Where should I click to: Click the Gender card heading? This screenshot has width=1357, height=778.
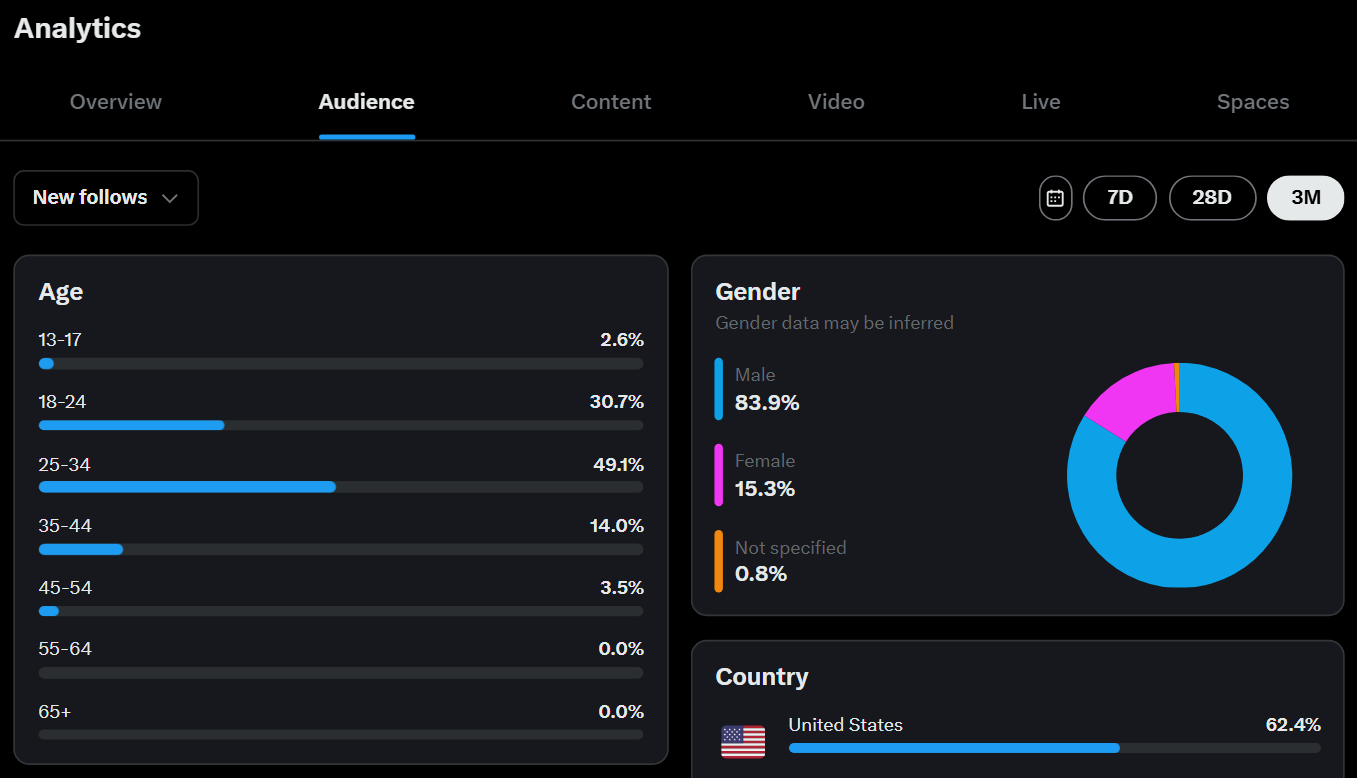click(x=758, y=292)
